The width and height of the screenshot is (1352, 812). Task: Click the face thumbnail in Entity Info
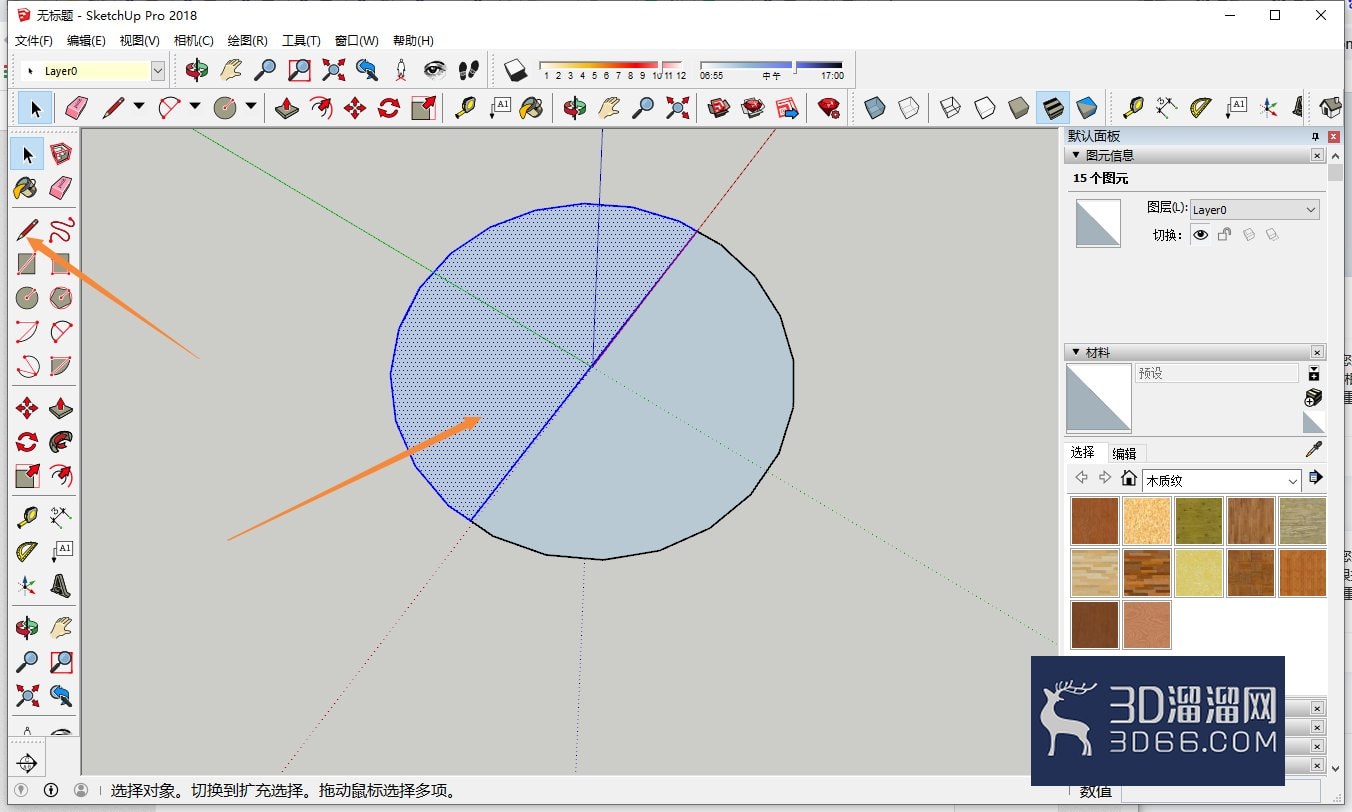[x=1098, y=222]
